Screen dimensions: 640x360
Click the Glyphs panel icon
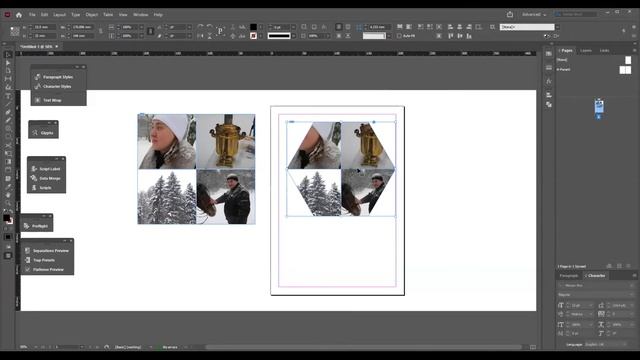click(x=43, y=133)
